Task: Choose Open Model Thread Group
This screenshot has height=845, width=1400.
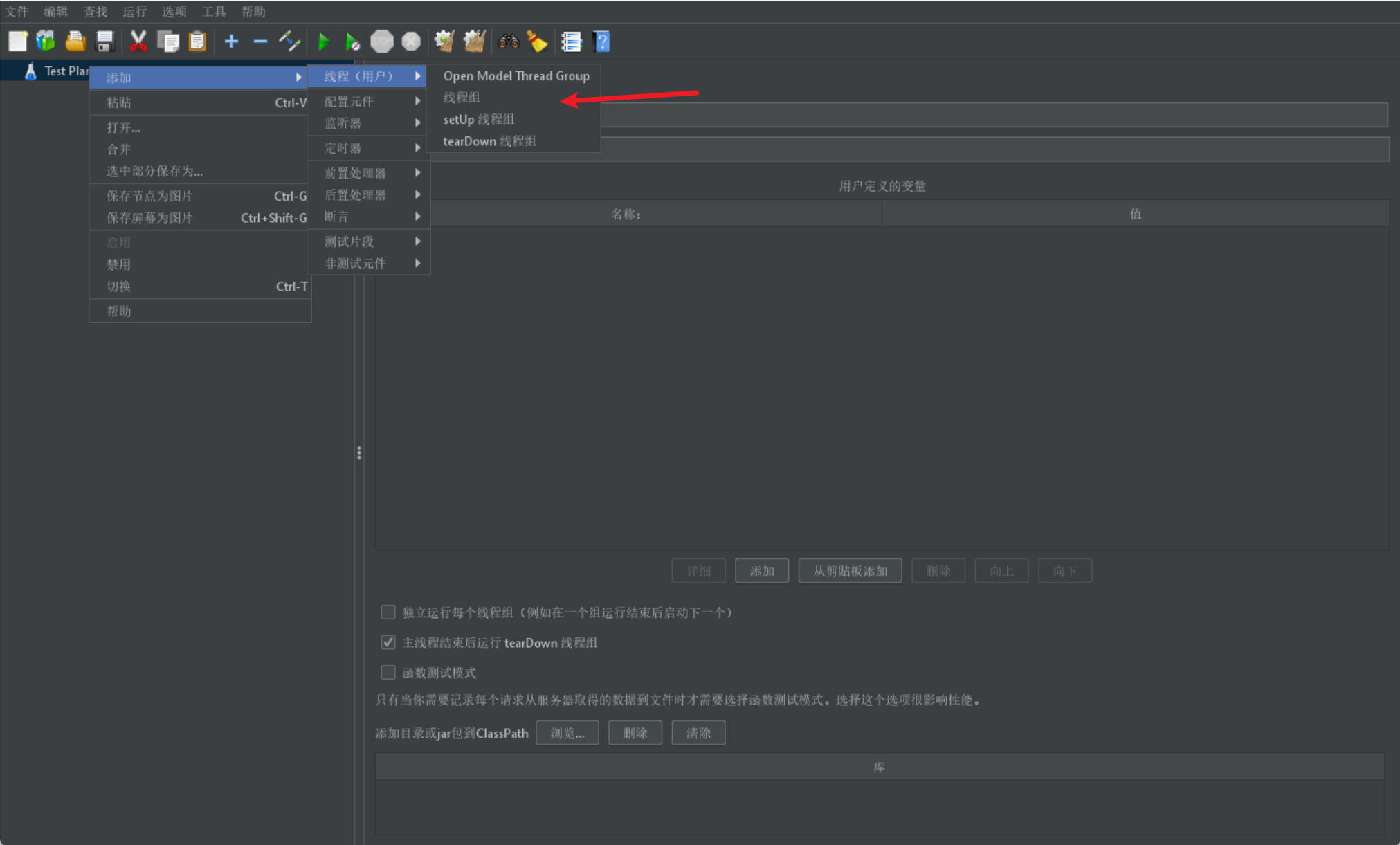Action: (513, 76)
